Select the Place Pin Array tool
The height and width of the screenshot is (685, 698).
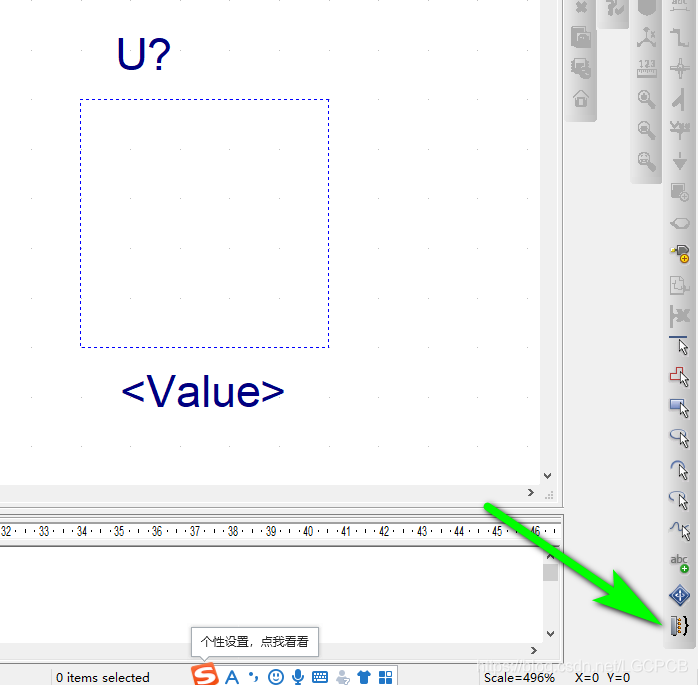pos(680,625)
